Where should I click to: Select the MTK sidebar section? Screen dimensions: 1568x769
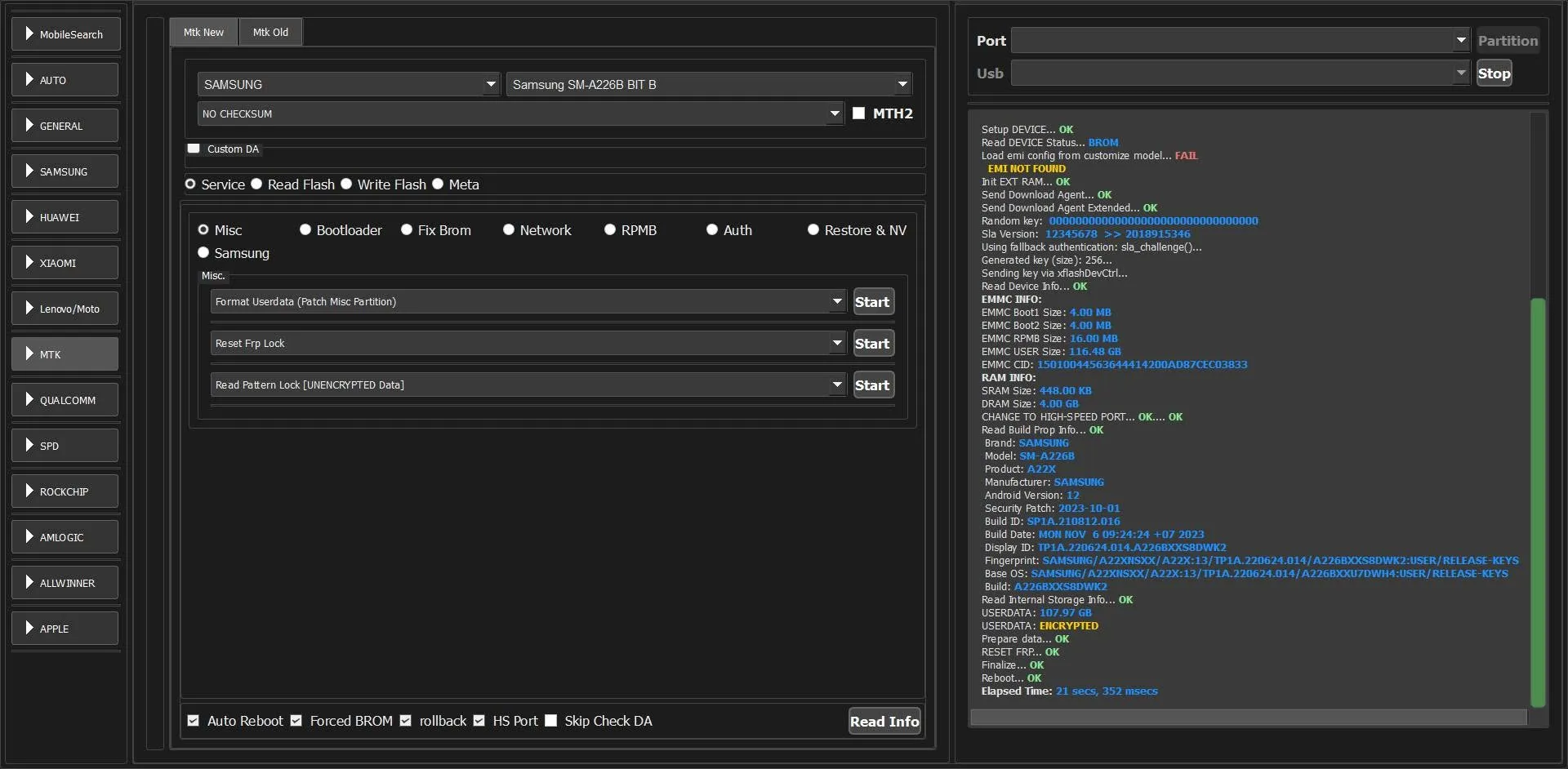[x=66, y=354]
